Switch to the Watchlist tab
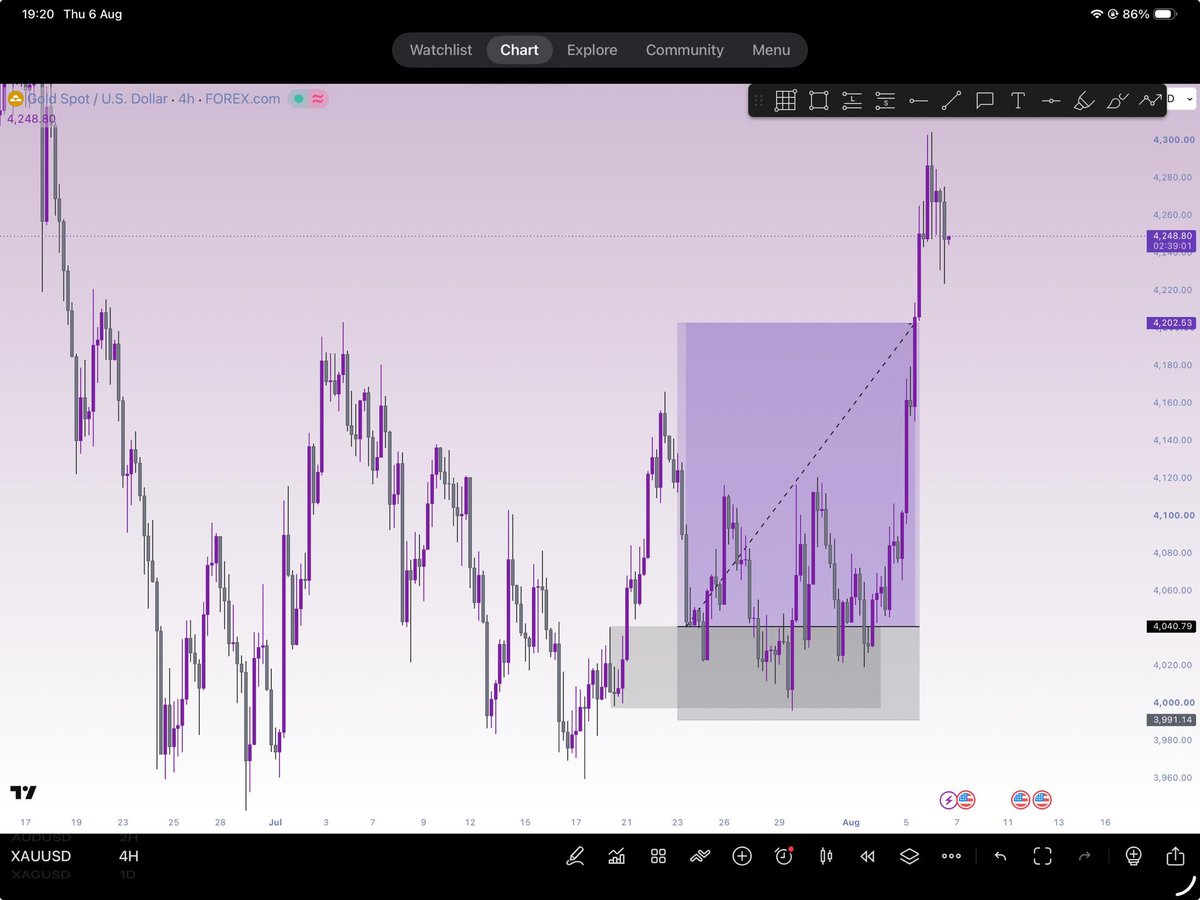 441,50
